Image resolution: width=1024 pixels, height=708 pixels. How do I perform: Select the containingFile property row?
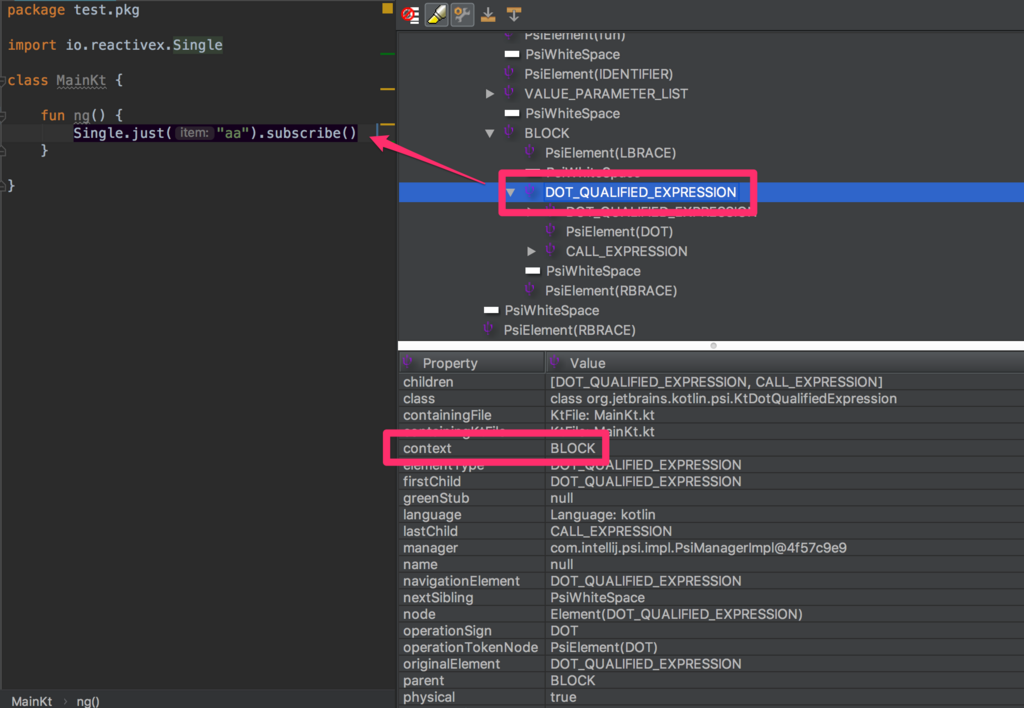711,415
